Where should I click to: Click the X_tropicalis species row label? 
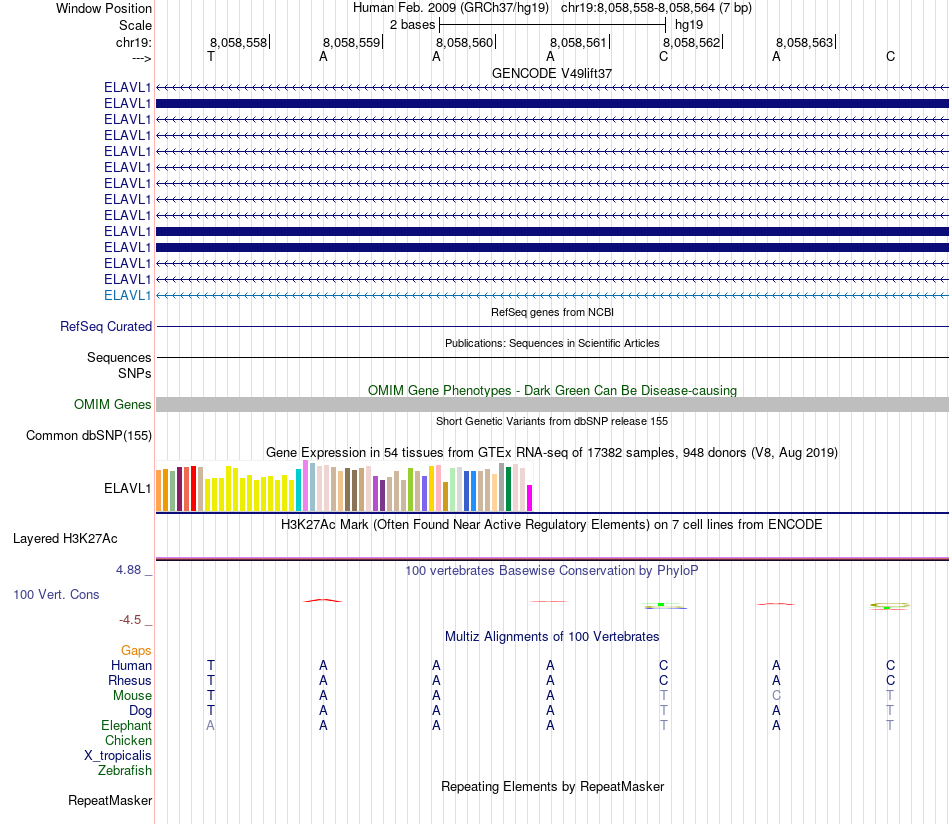point(118,756)
